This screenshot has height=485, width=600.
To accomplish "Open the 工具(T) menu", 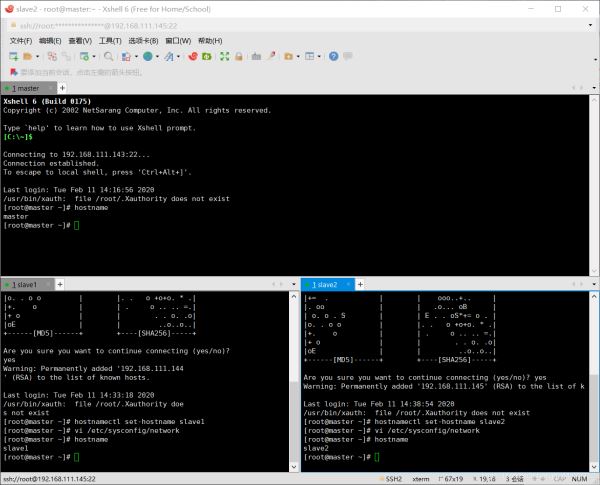I will [x=110, y=41].
